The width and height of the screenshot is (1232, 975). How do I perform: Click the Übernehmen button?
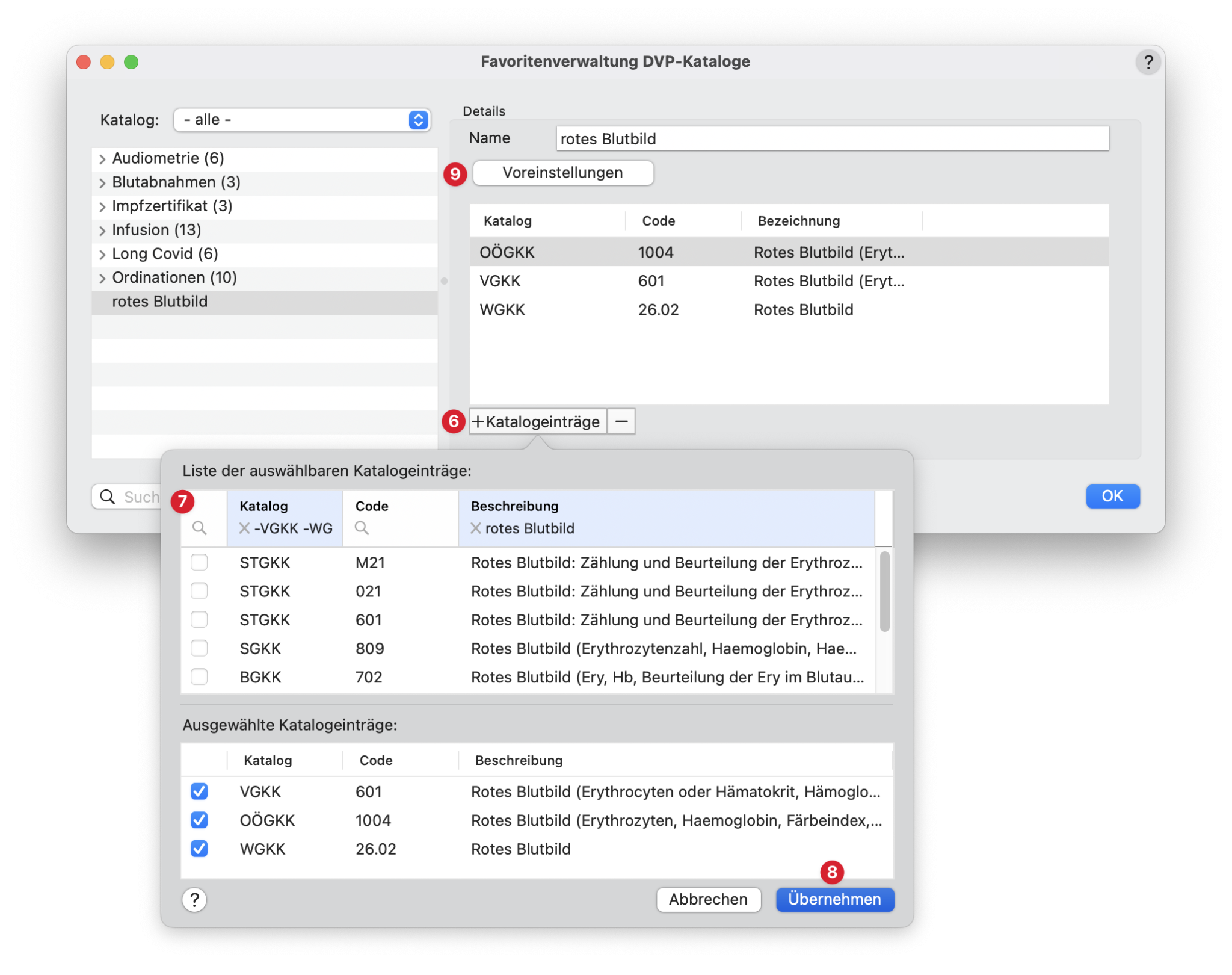(x=834, y=899)
